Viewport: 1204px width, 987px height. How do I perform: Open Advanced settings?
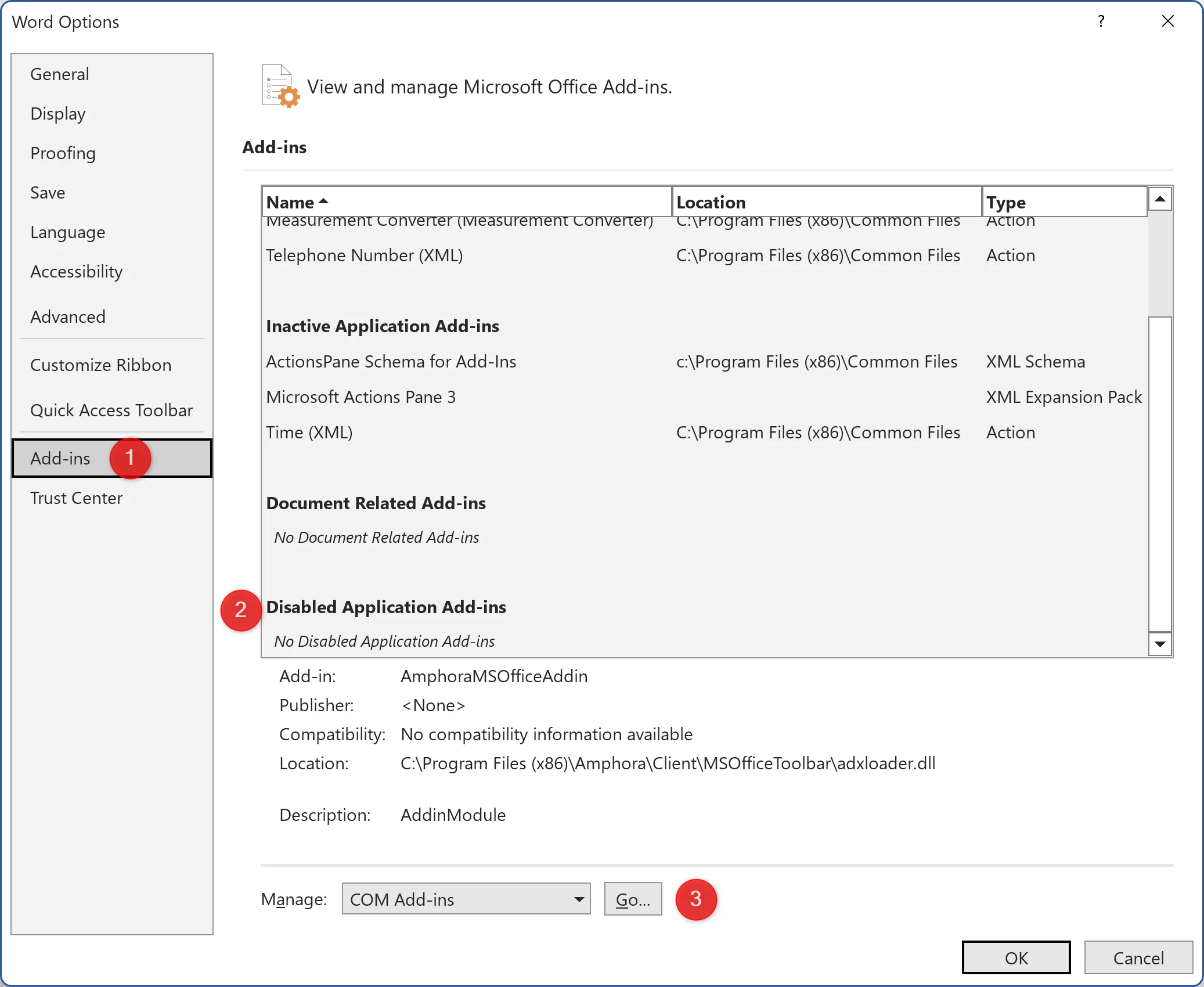click(111, 317)
